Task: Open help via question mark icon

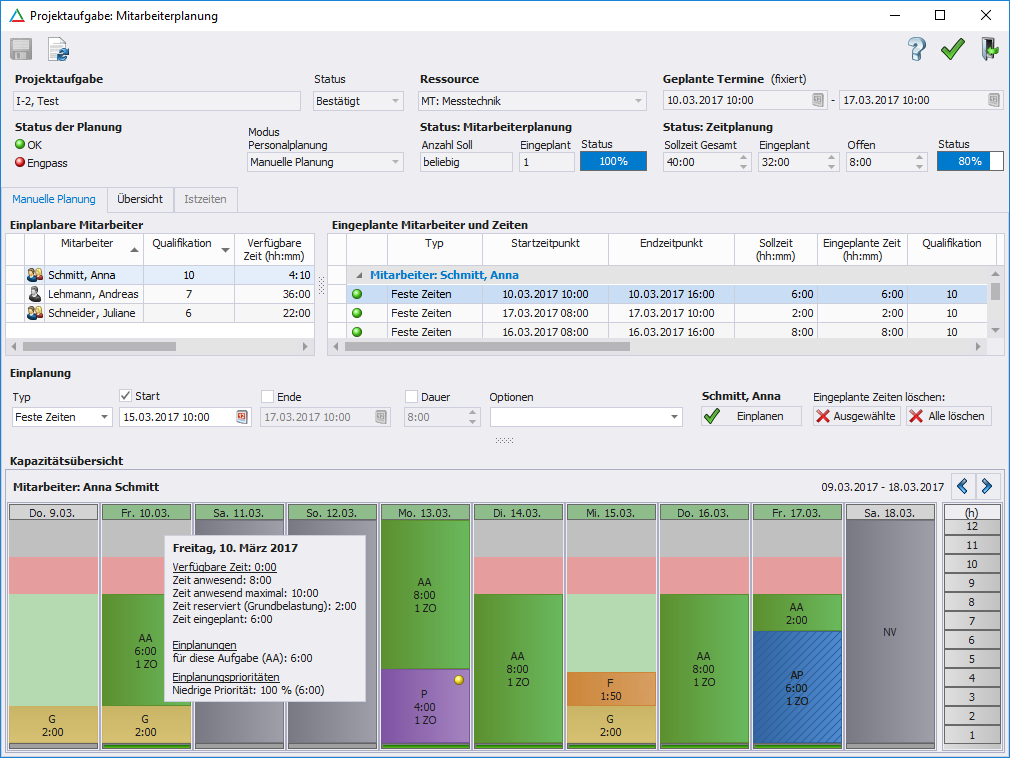Action: pos(916,49)
